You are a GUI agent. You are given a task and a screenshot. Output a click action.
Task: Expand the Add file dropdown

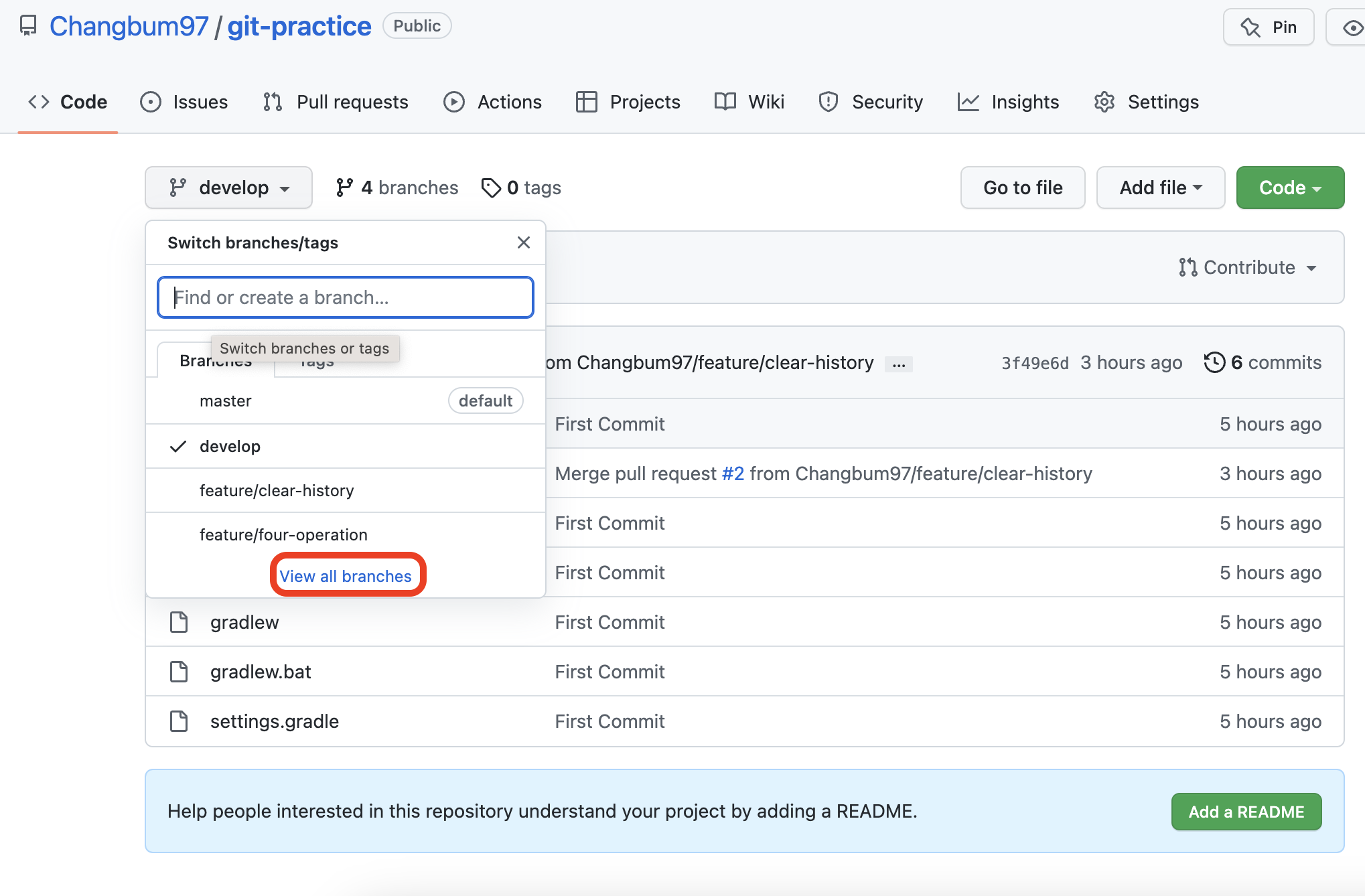[1160, 188]
